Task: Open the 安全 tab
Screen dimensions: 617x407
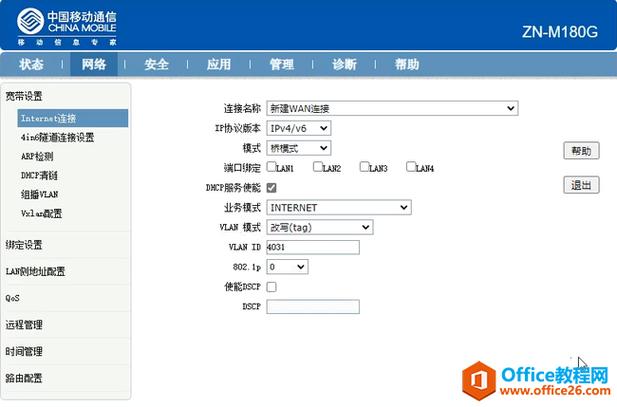Action: 156,64
